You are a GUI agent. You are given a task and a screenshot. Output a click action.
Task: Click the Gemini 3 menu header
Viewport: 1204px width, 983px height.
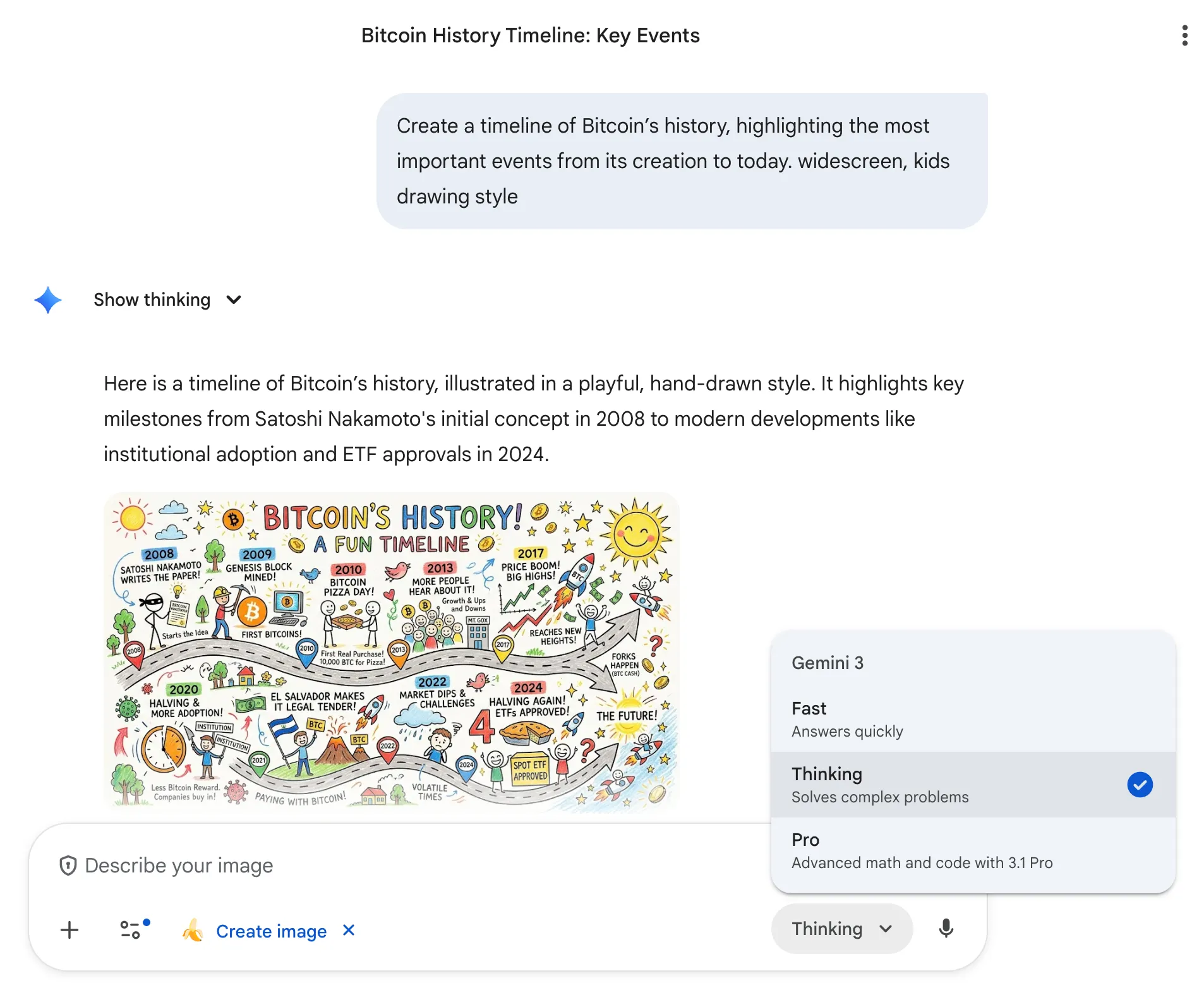[x=828, y=663]
